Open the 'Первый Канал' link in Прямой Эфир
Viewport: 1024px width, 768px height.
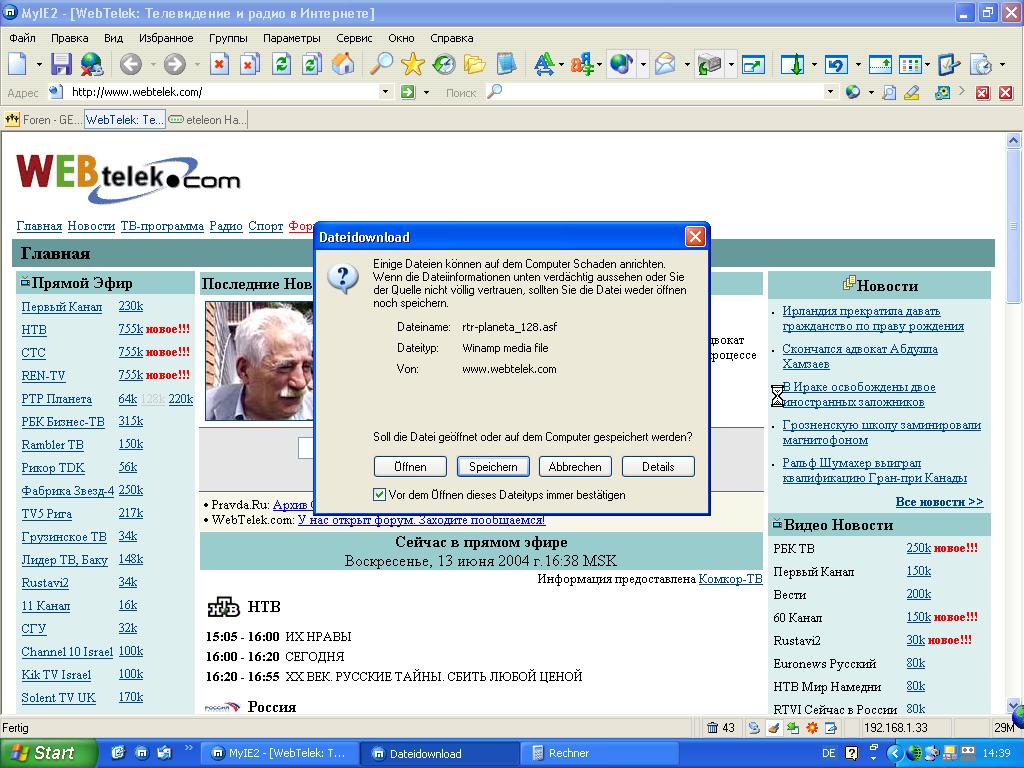[x=61, y=306]
